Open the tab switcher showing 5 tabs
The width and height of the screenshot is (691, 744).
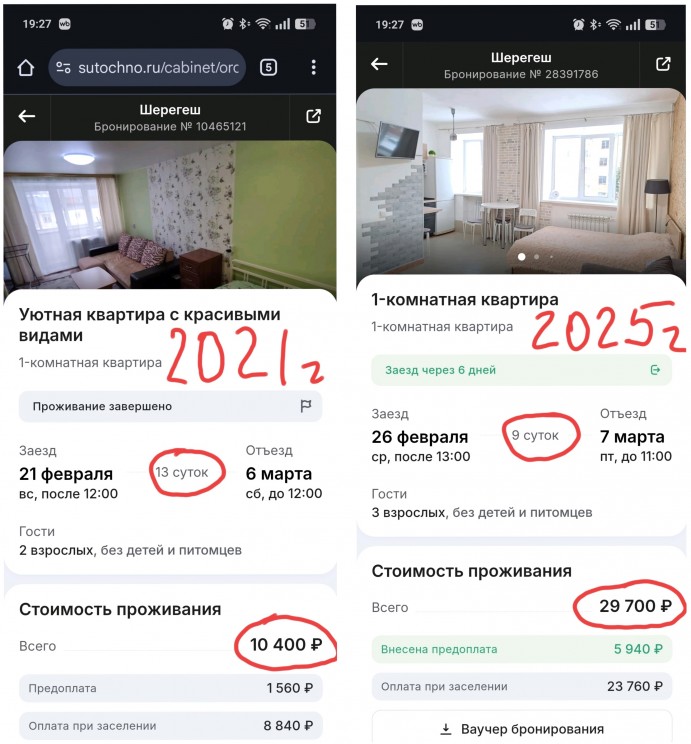pyautogui.click(x=269, y=67)
